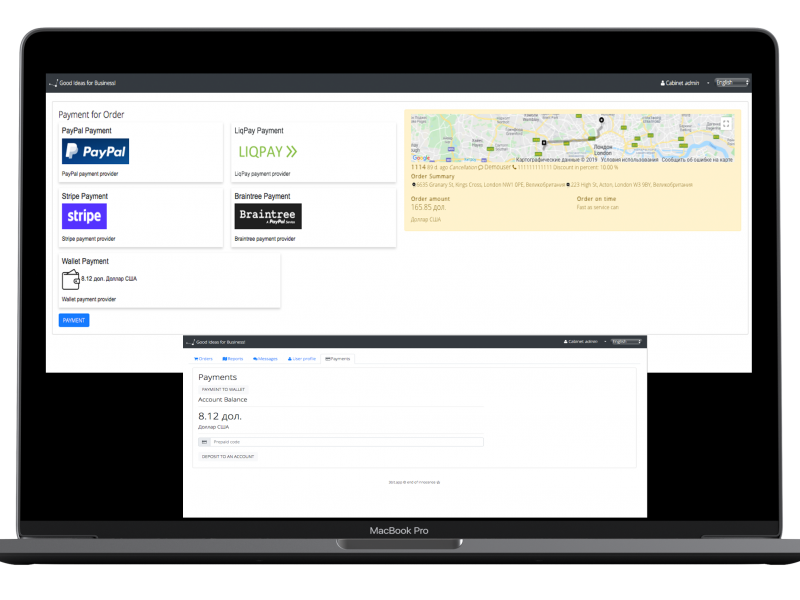Open the language selector in lower window
The width and height of the screenshot is (800, 600).
tap(626, 342)
